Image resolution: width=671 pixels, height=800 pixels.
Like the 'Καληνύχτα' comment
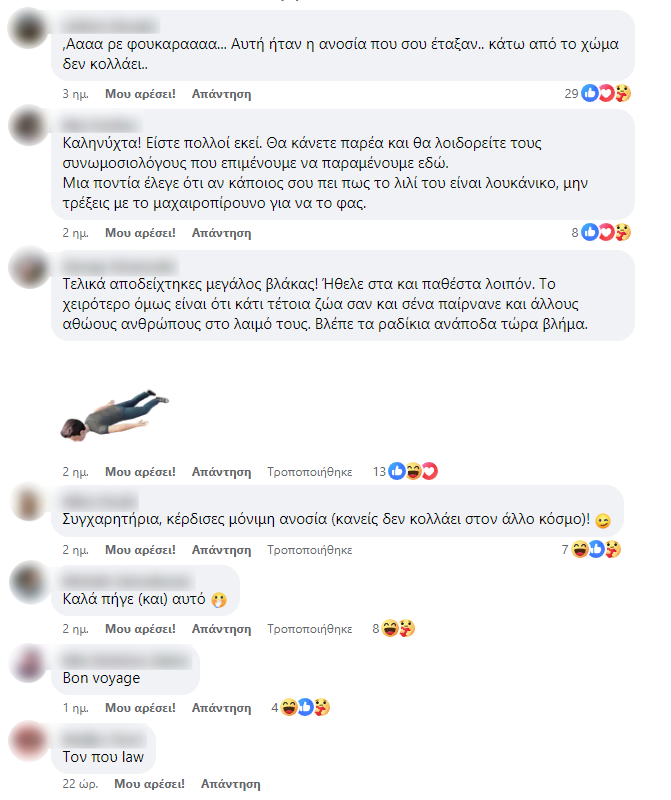[x=140, y=233]
